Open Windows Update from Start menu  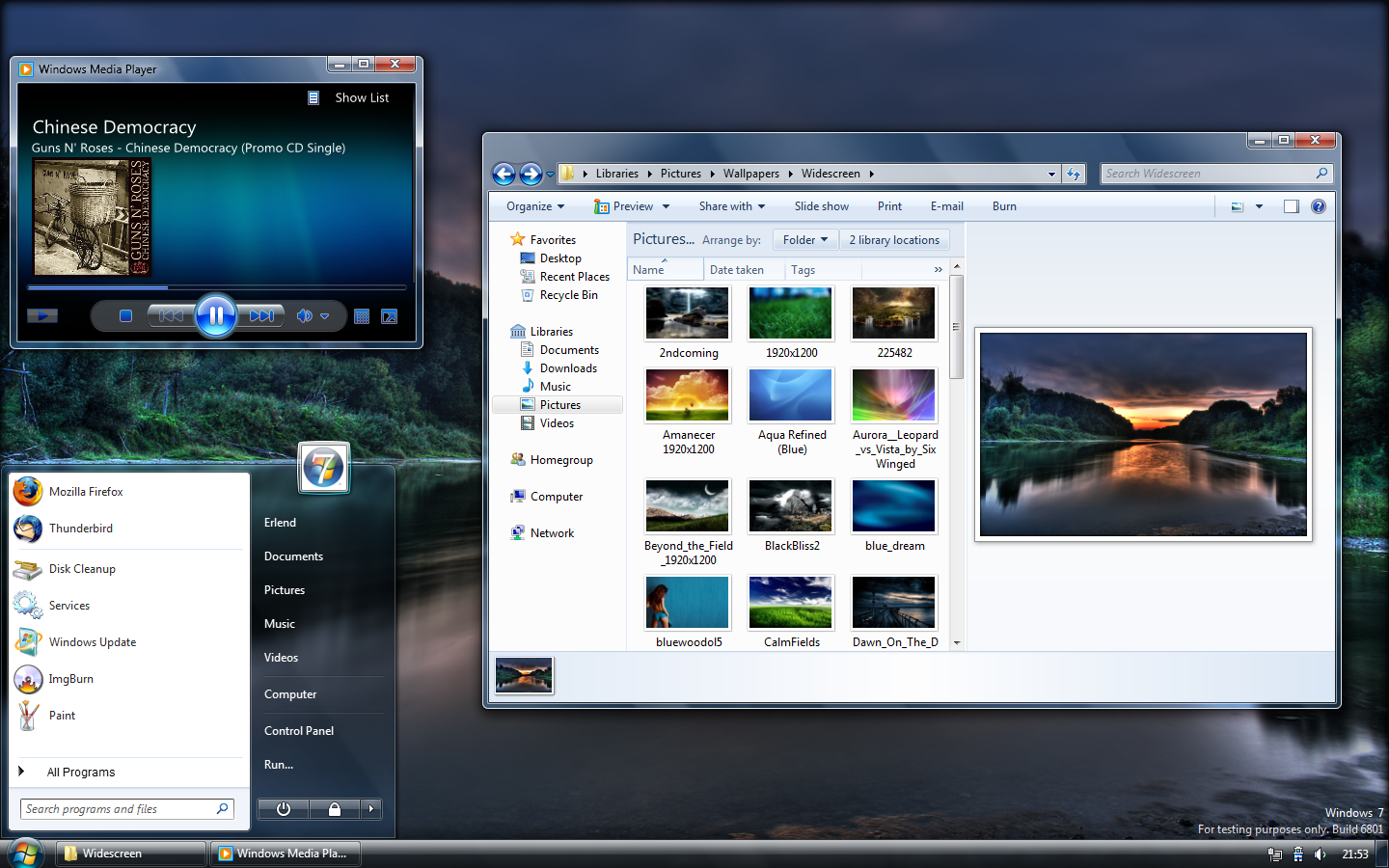129,642
